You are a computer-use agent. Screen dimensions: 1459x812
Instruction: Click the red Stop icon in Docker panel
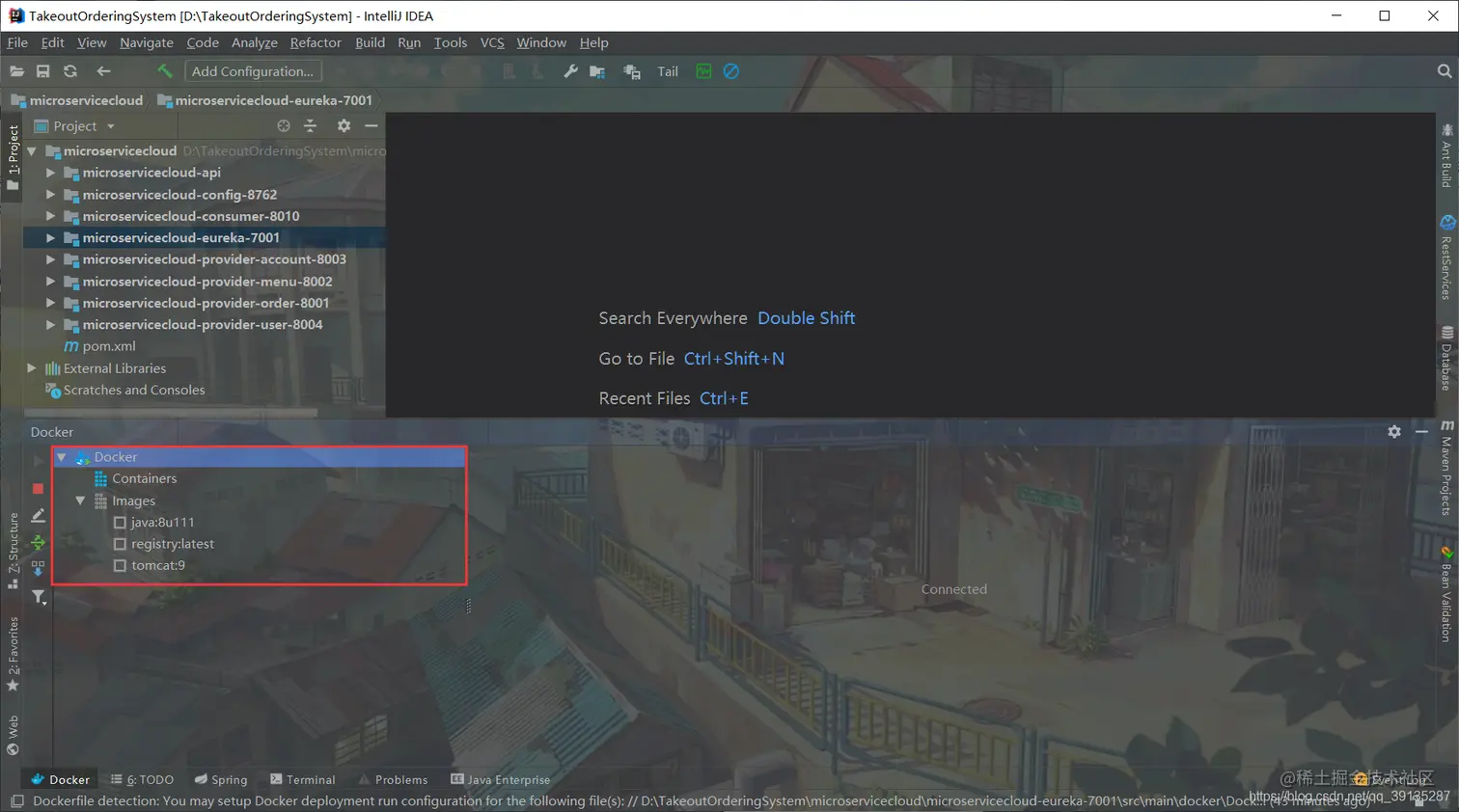[x=39, y=489]
